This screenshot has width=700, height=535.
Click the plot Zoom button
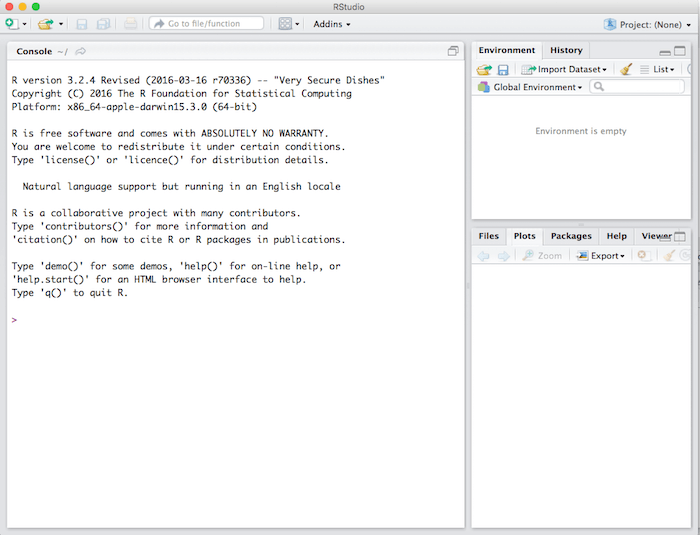[542, 255]
